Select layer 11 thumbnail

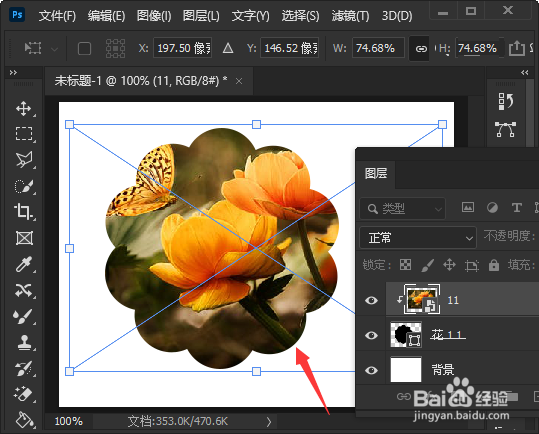422,300
